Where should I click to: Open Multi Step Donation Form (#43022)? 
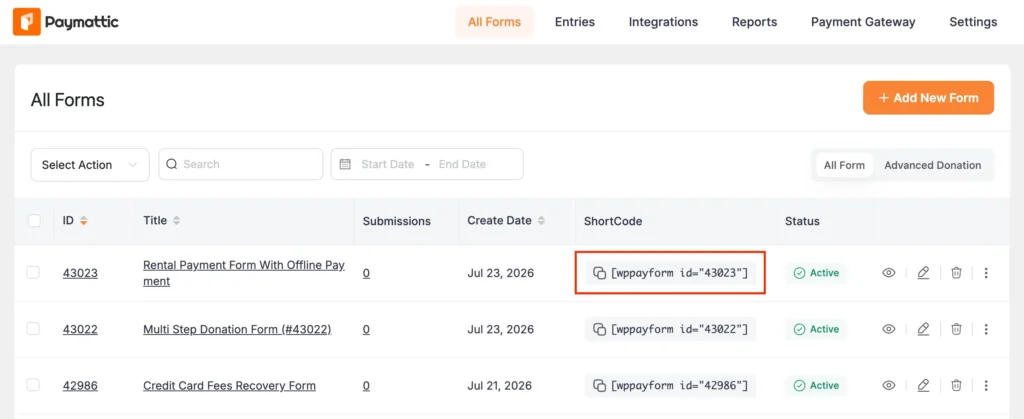pos(237,330)
